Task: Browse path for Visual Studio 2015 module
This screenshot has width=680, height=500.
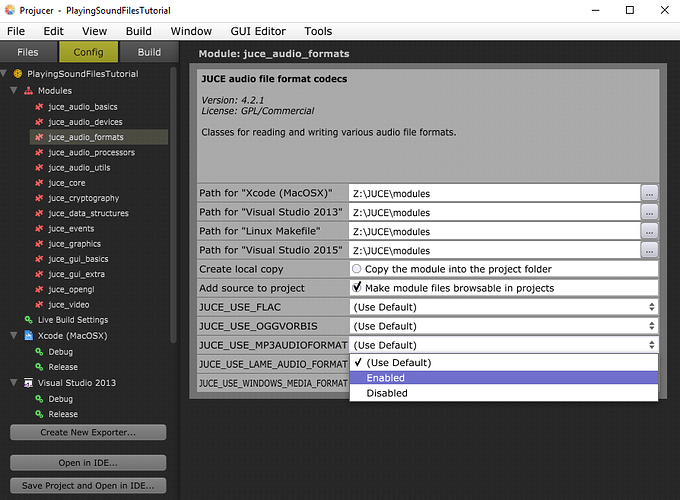Action: 649,250
